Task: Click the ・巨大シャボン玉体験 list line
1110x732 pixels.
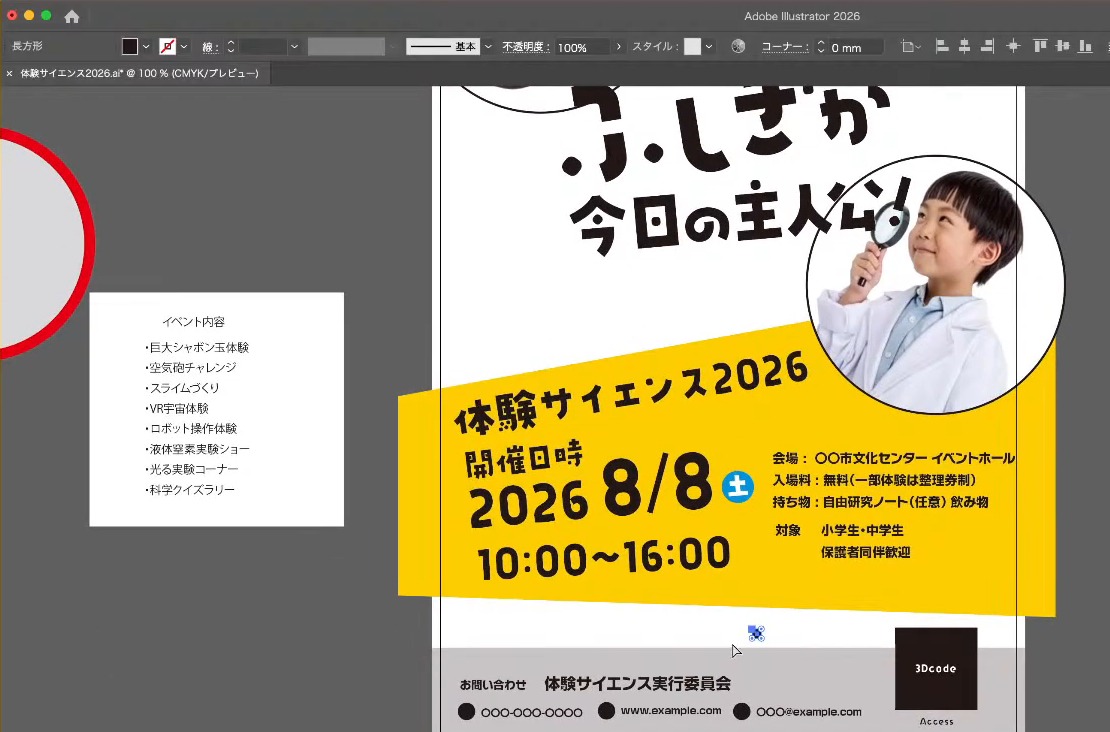Action: click(197, 348)
